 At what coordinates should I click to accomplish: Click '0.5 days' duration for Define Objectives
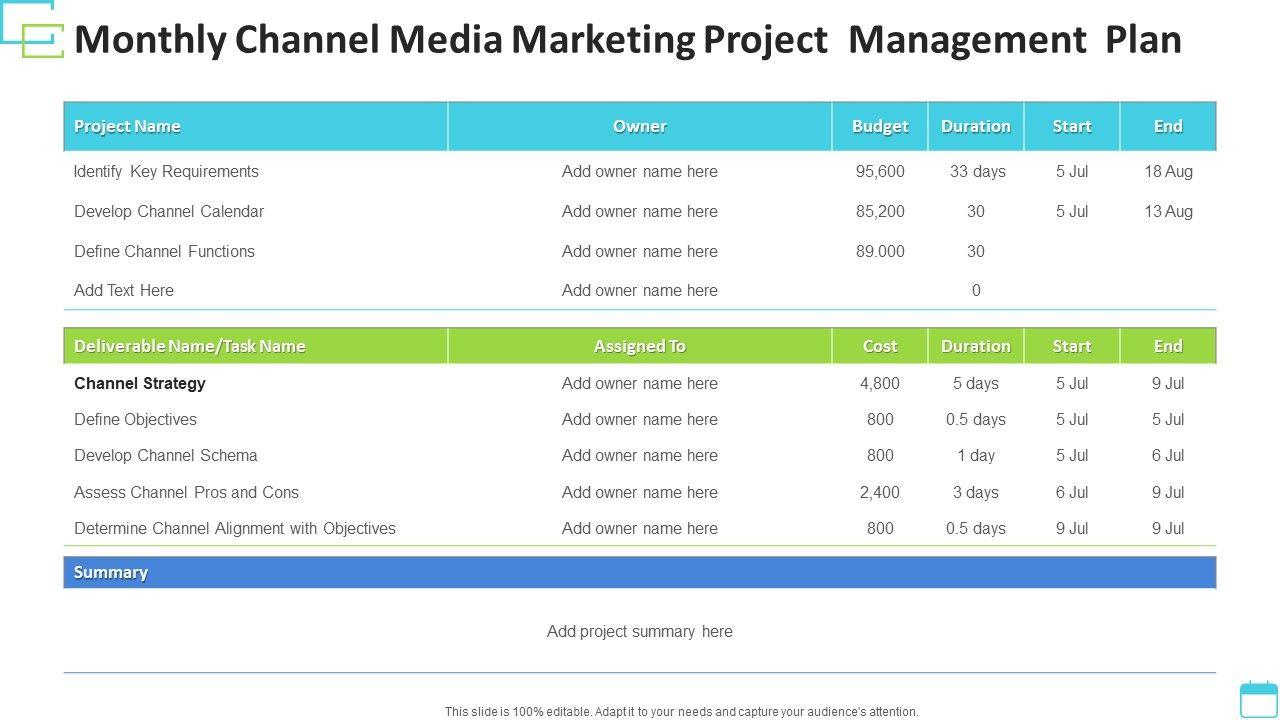976,419
